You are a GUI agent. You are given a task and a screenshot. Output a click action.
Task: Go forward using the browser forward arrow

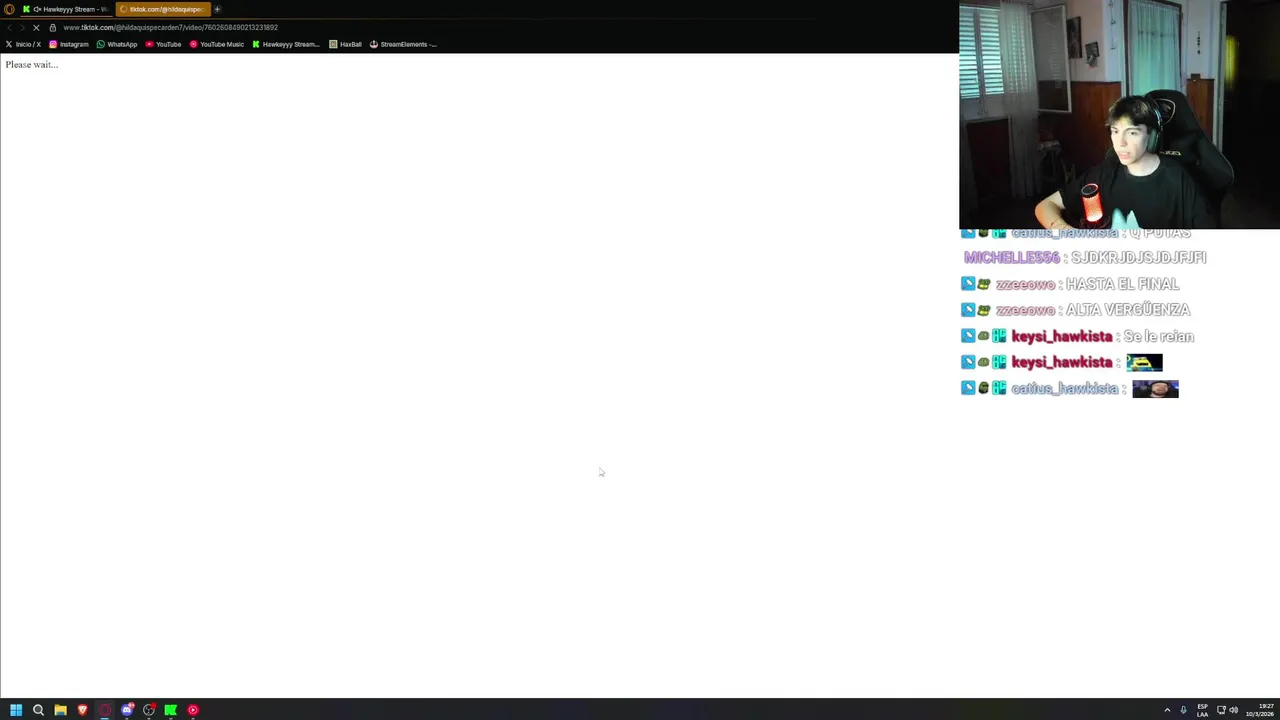tap(22, 27)
